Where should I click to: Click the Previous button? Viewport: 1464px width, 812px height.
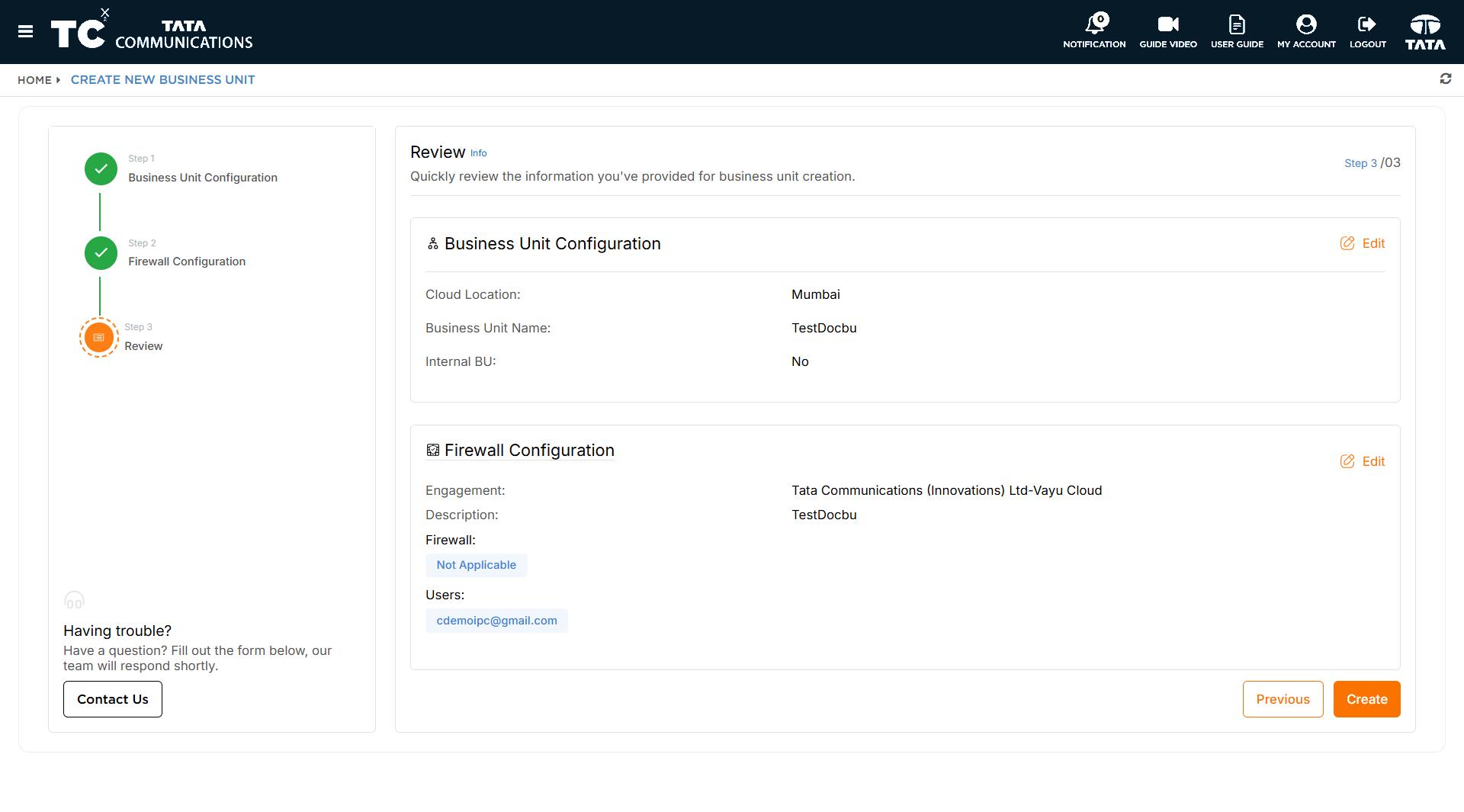pyautogui.click(x=1283, y=699)
